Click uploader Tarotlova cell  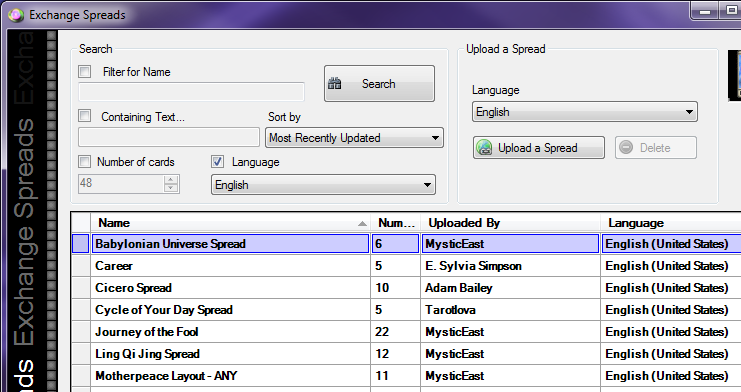pos(510,310)
